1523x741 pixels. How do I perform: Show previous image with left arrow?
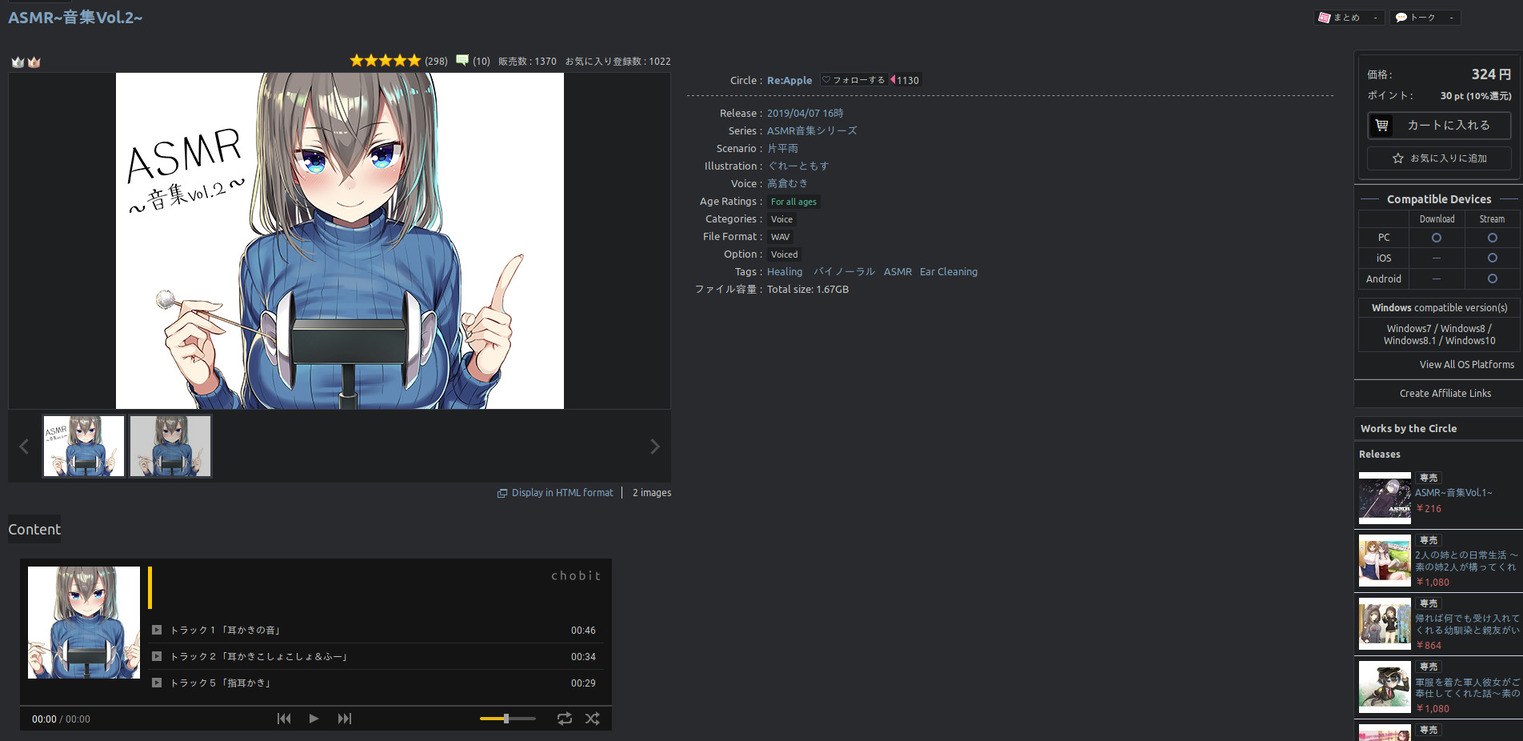coord(24,447)
